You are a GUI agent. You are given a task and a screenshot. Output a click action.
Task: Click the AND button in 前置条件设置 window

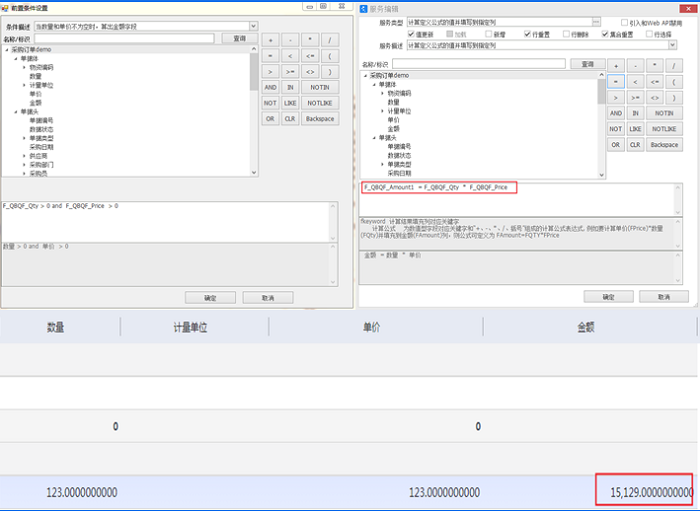pos(270,87)
